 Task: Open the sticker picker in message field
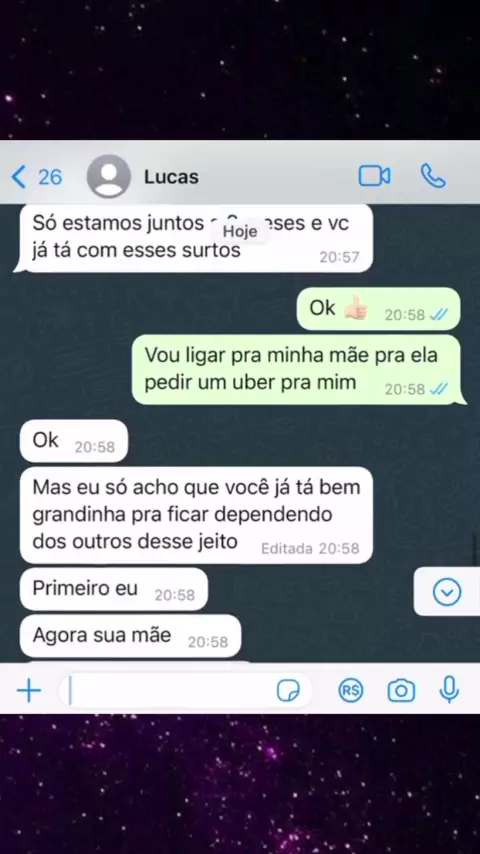point(288,691)
